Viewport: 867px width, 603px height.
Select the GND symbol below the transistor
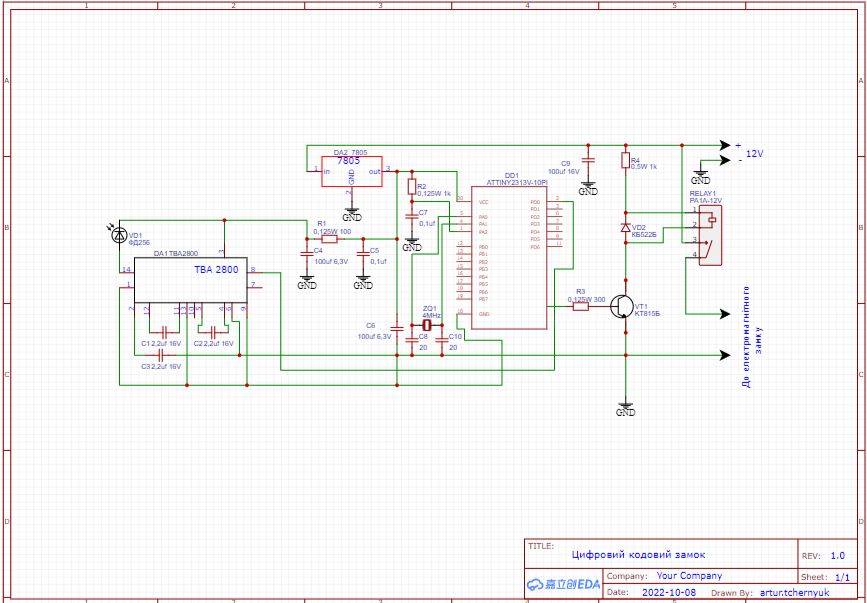coord(625,409)
